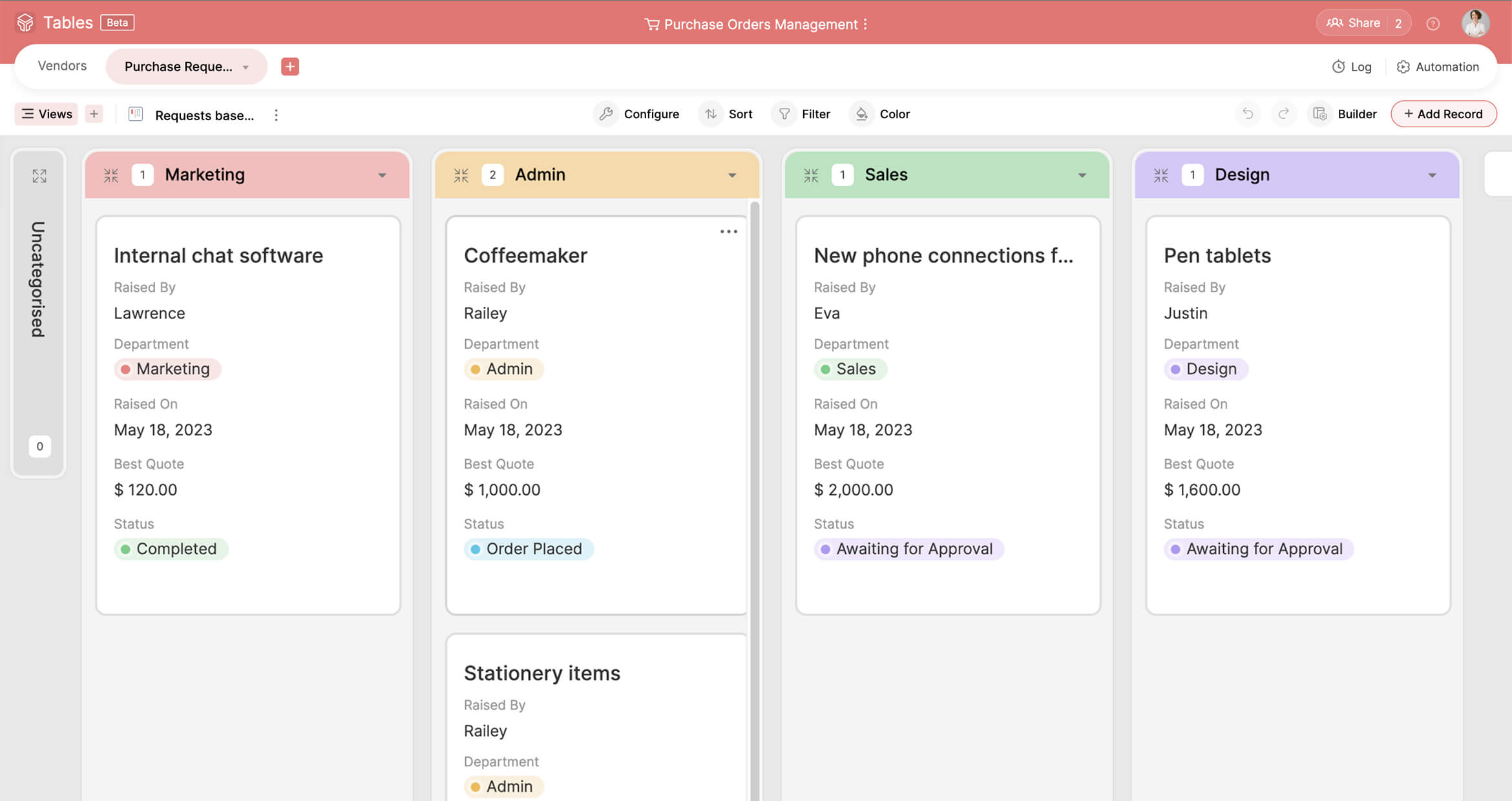1512x801 pixels.
Task: Collapse the Marketing column
Action: pos(111,175)
